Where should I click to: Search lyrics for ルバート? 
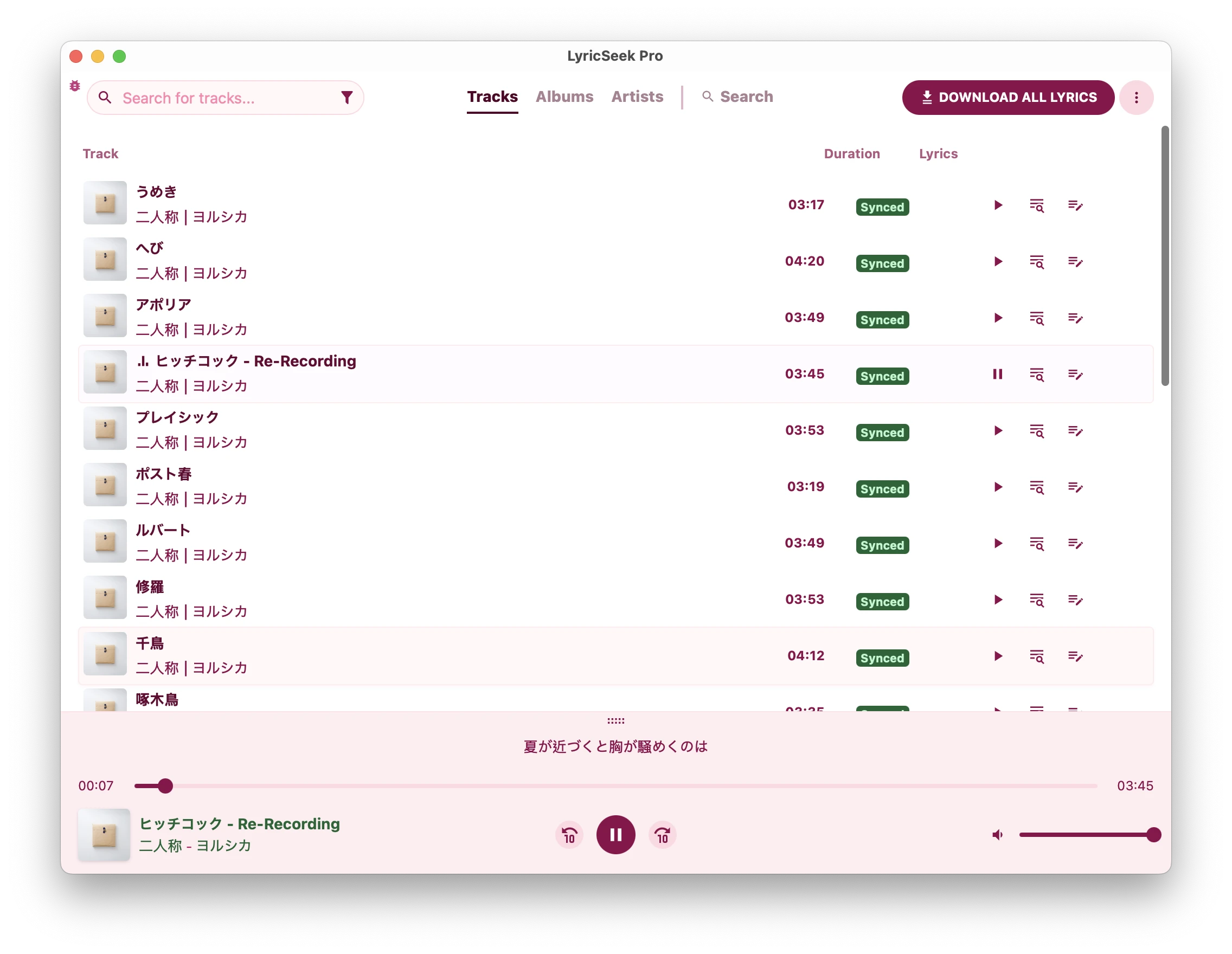(x=1037, y=544)
